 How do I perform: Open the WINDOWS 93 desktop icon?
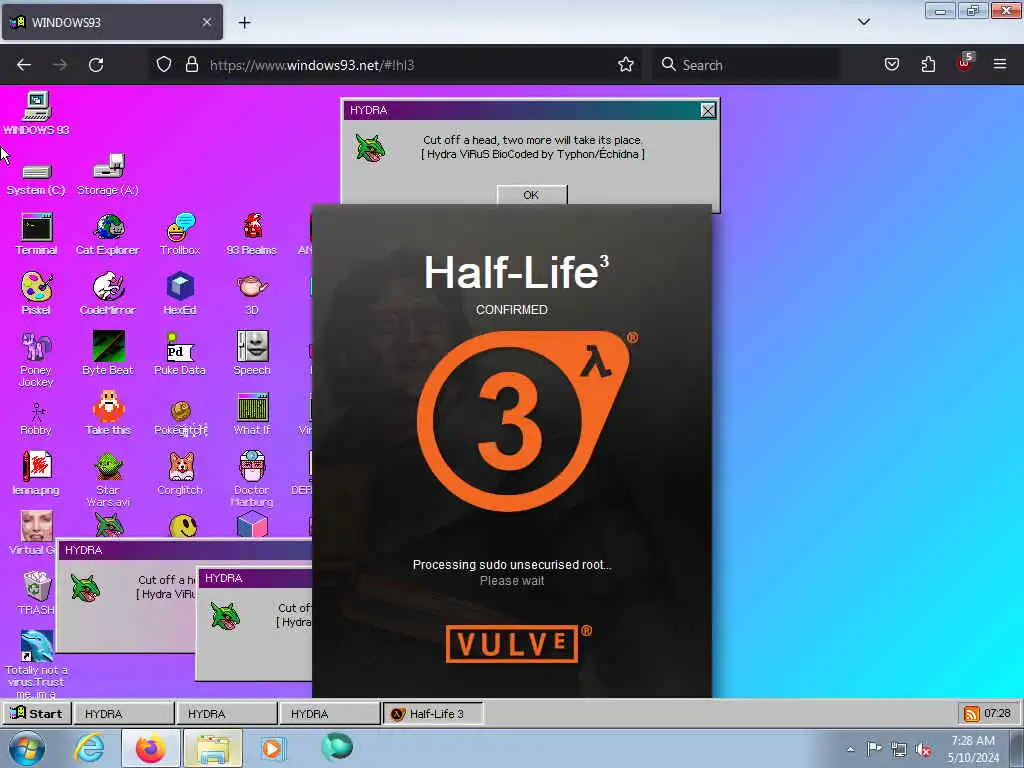tap(36, 113)
